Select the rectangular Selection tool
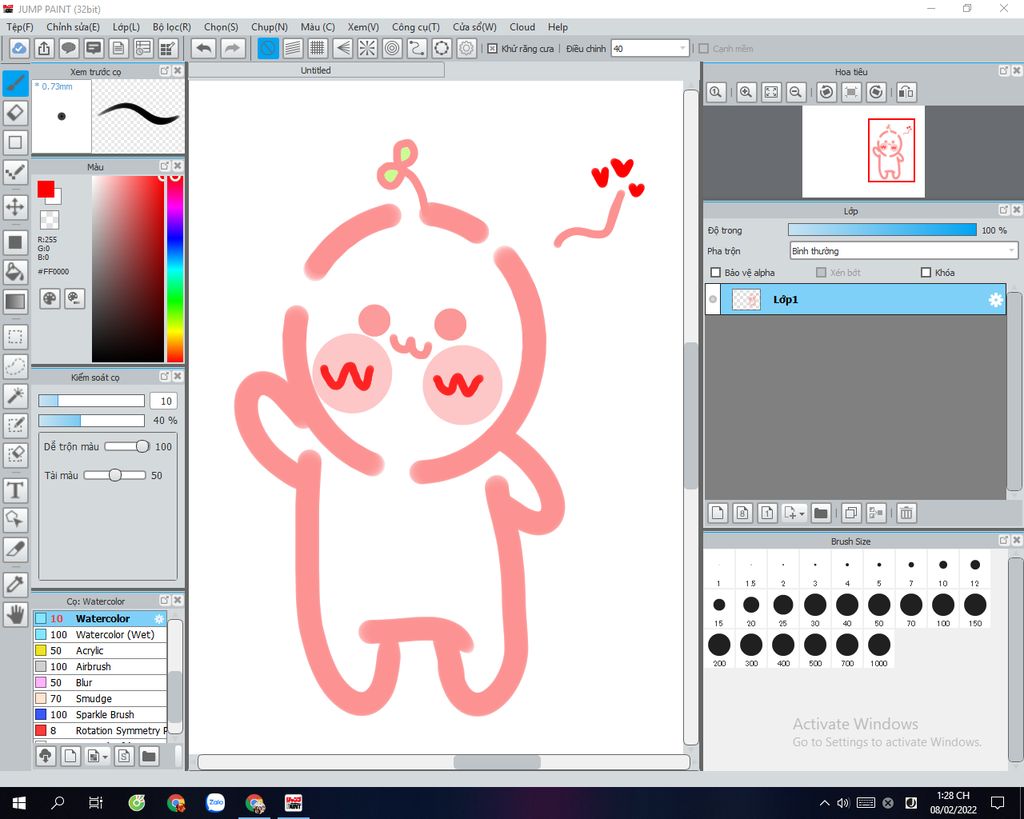The height and width of the screenshot is (819, 1024). (x=16, y=337)
